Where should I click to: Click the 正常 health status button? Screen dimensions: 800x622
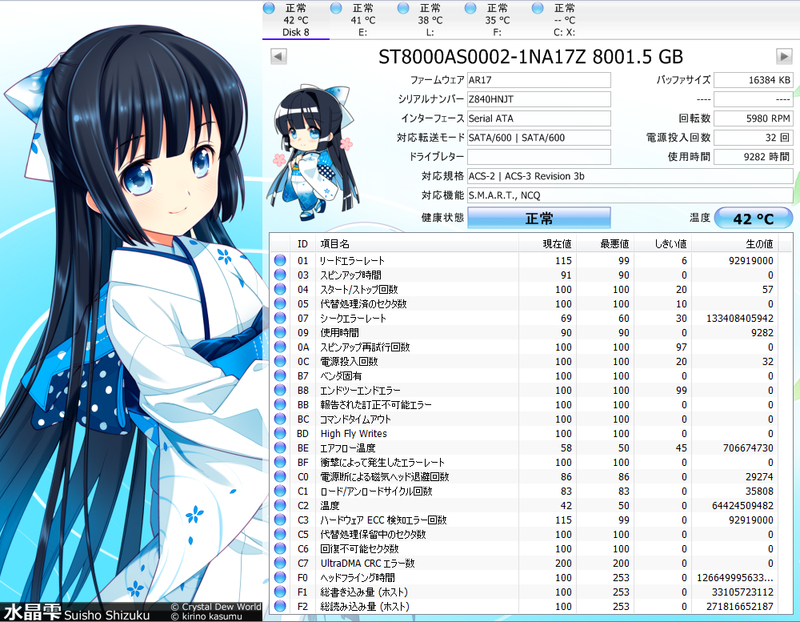(x=539, y=218)
